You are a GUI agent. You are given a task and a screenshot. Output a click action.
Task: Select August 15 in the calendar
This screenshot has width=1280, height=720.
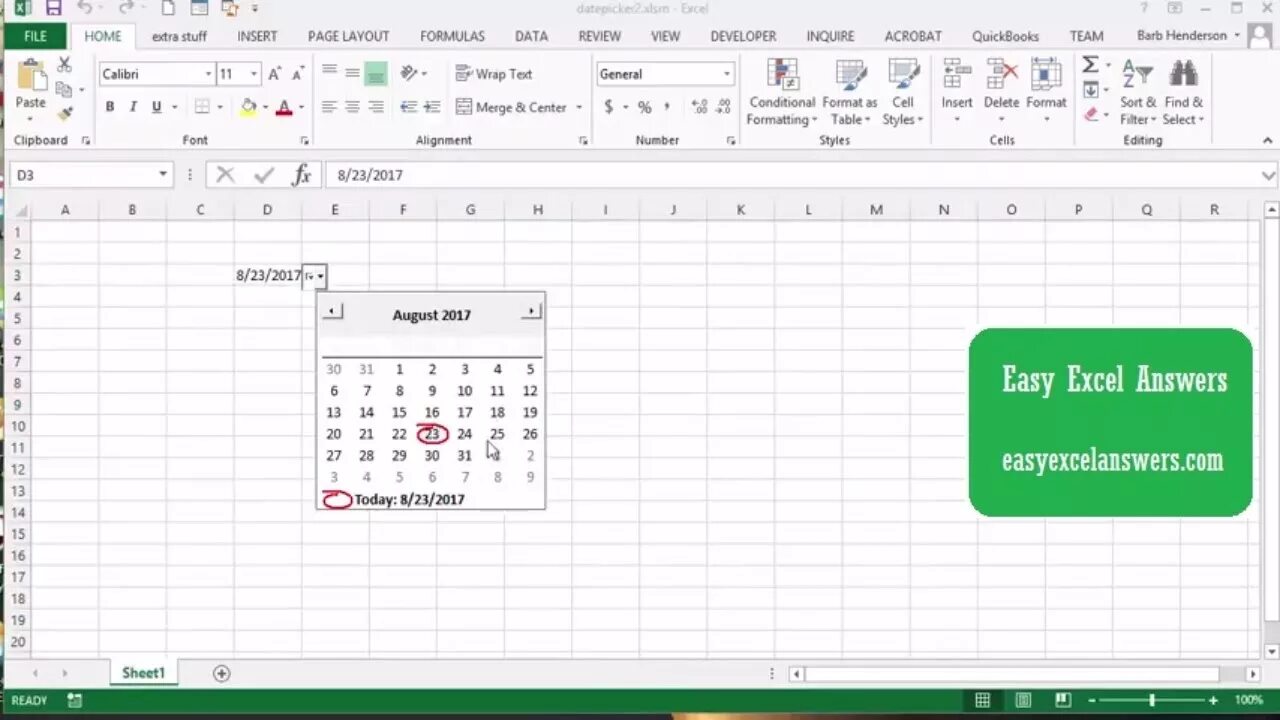[x=399, y=412]
